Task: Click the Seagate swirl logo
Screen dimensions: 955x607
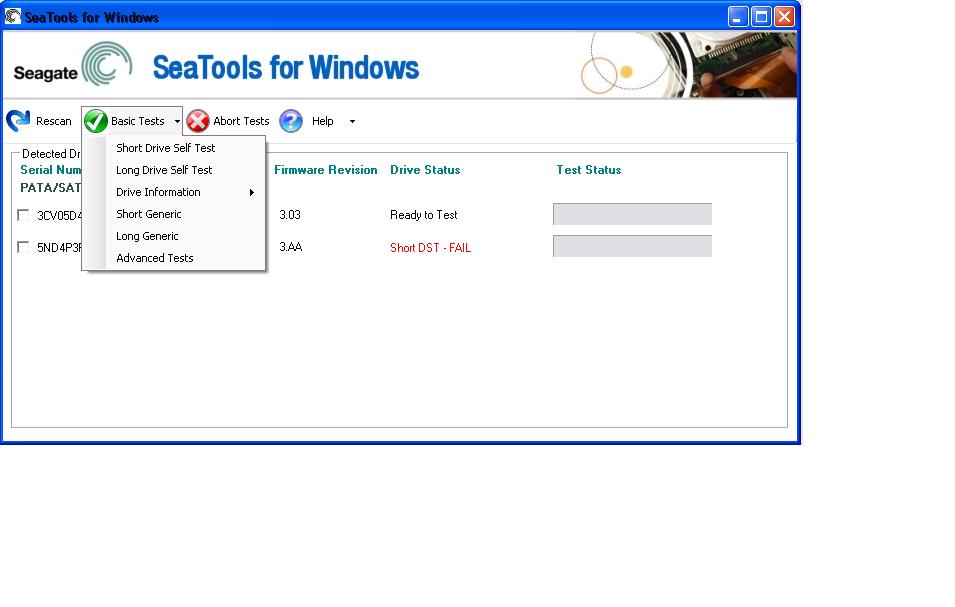Action: pyautogui.click(x=107, y=63)
